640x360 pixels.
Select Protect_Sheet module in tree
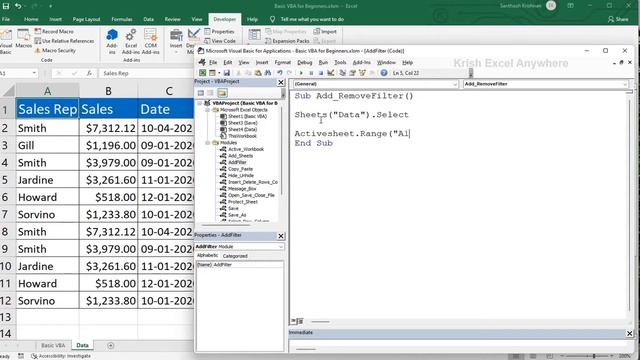pos(240,202)
